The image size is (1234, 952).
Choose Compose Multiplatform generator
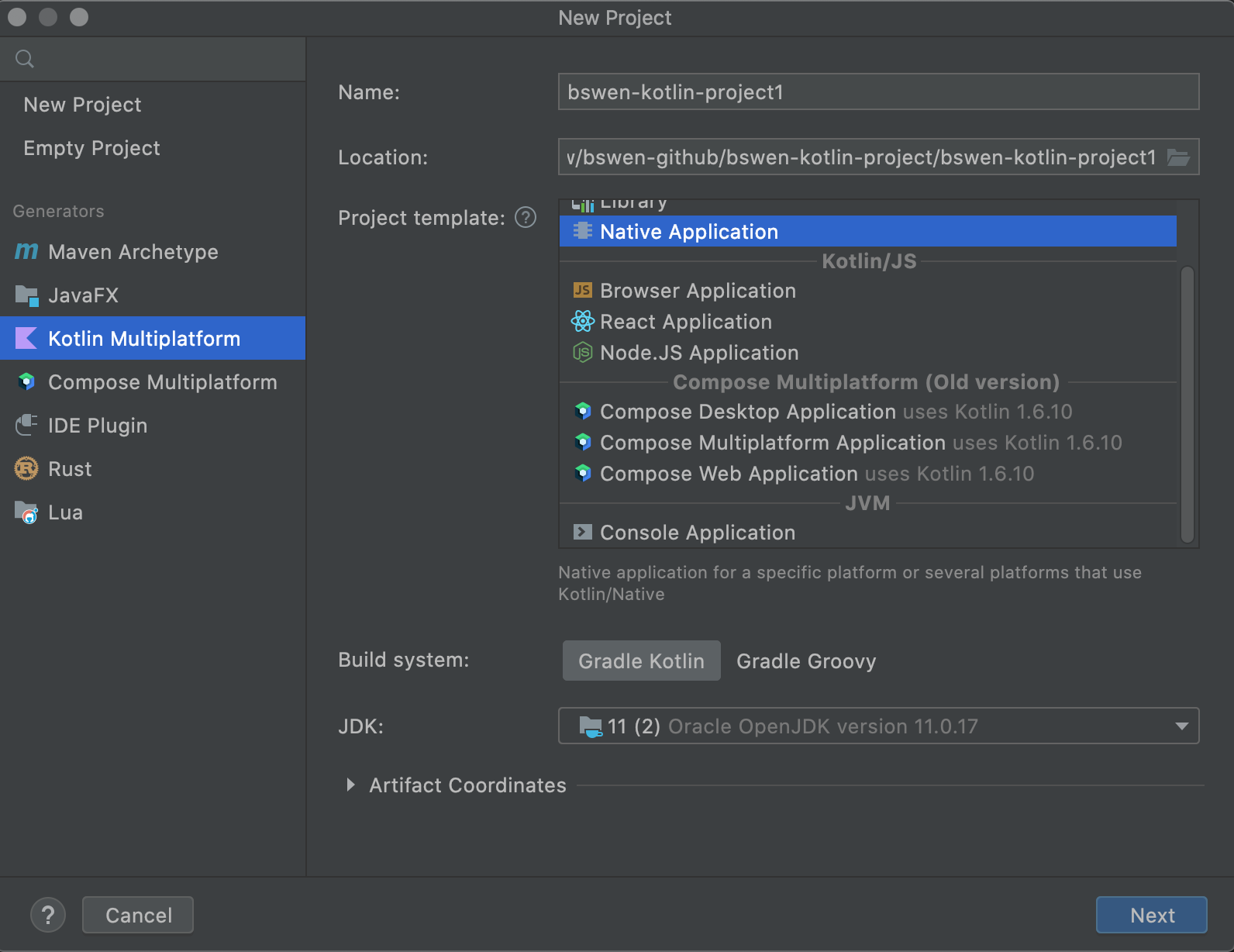[x=153, y=381]
